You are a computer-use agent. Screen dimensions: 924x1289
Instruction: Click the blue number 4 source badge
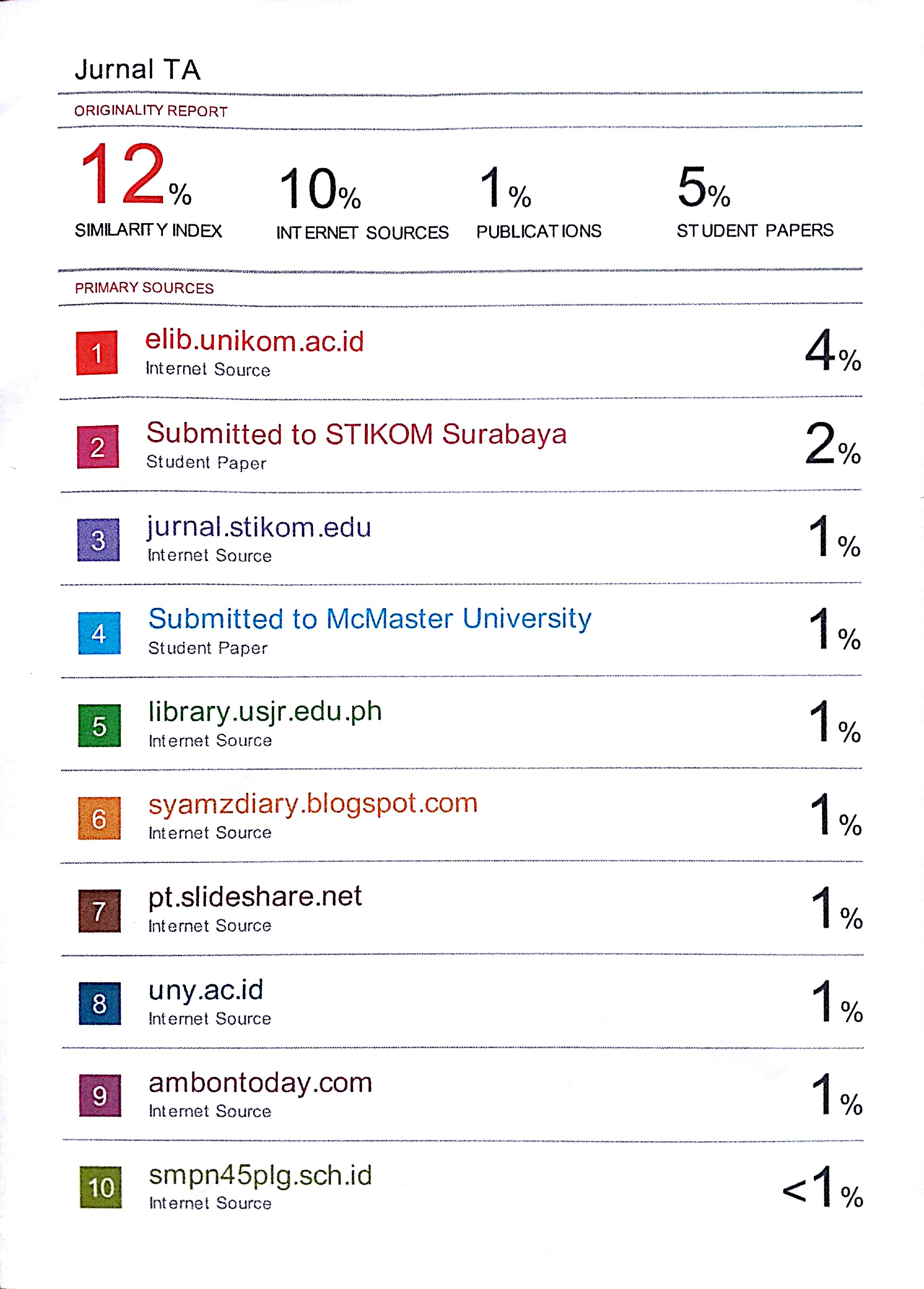coord(99,633)
